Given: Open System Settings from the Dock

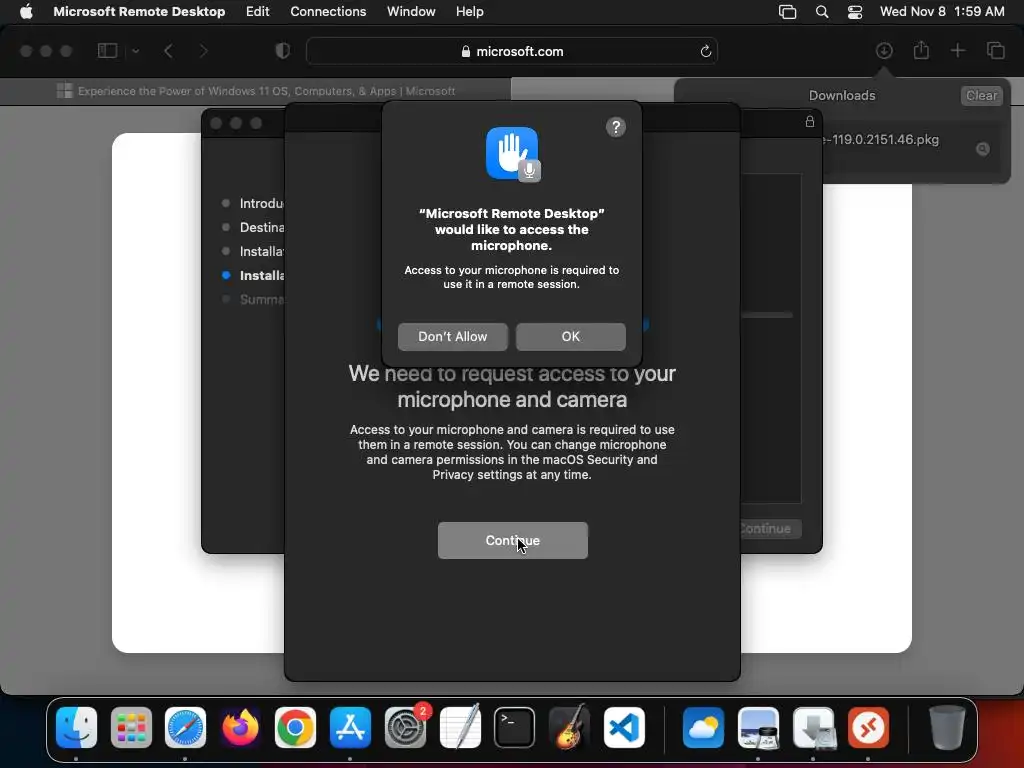Looking at the screenshot, I should (x=405, y=727).
